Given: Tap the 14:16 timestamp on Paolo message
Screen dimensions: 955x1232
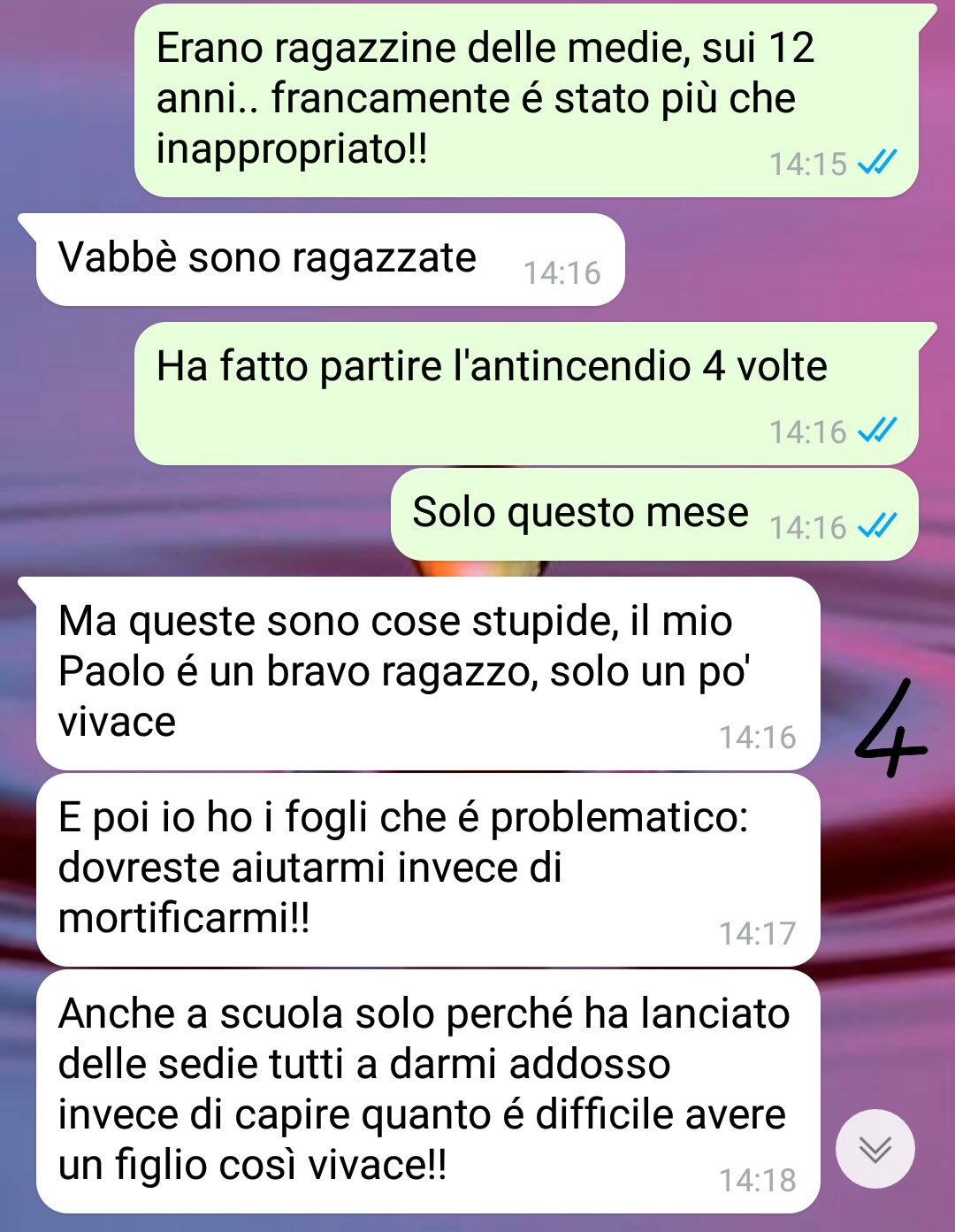Looking at the screenshot, I should coord(757,738).
